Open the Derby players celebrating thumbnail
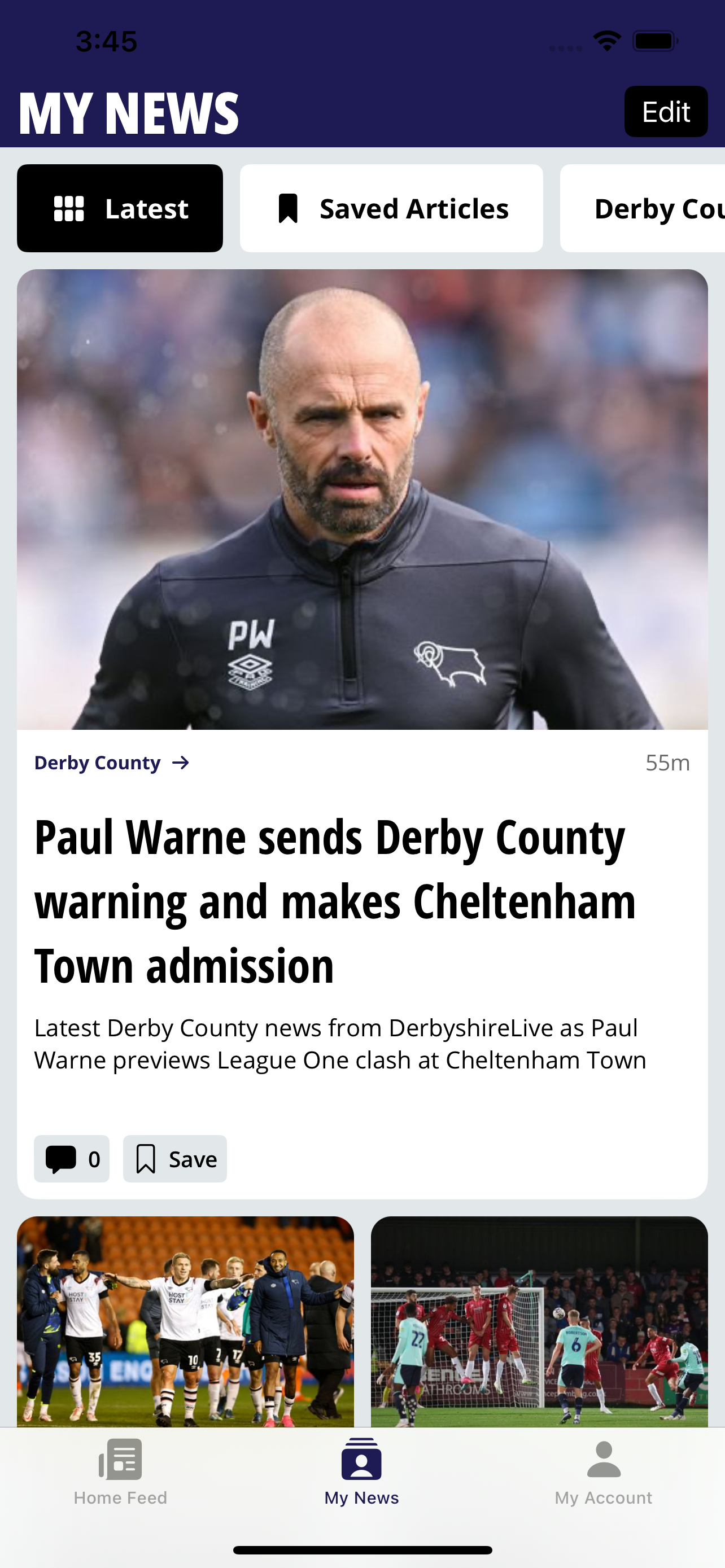The width and height of the screenshot is (725, 1568). pyautogui.click(x=185, y=1321)
